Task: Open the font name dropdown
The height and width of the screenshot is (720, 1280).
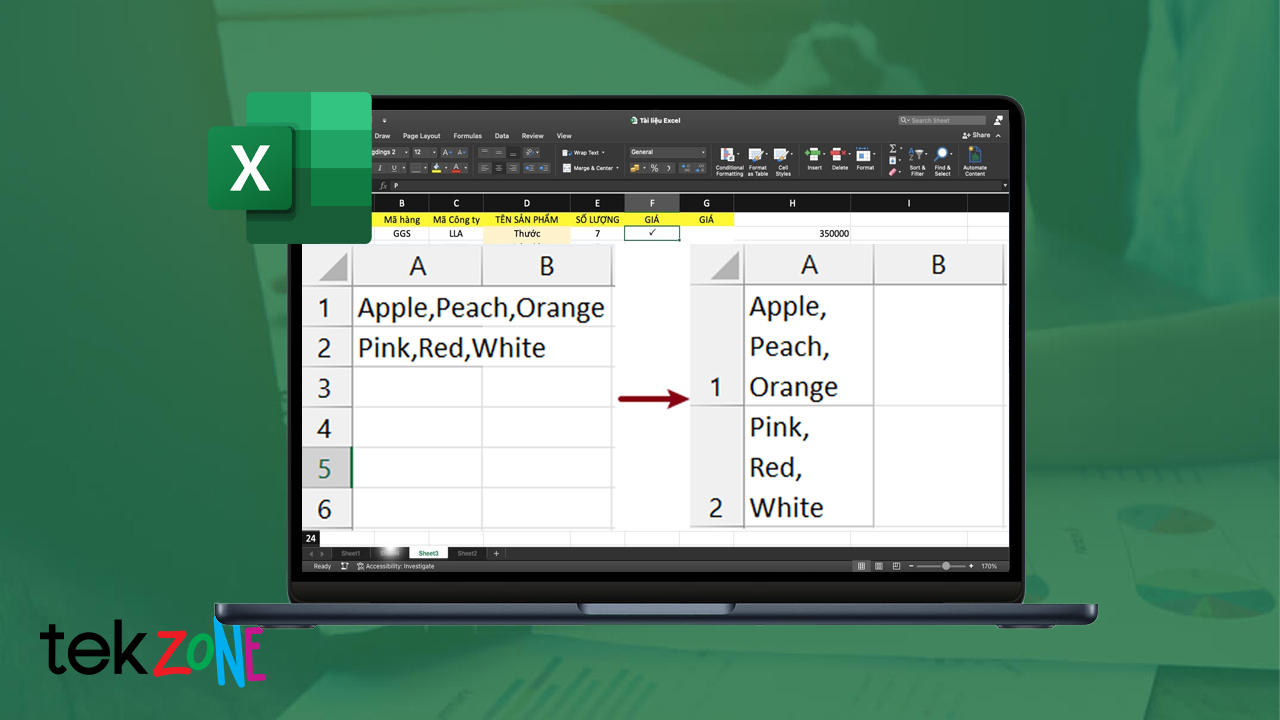Action: 406,152
